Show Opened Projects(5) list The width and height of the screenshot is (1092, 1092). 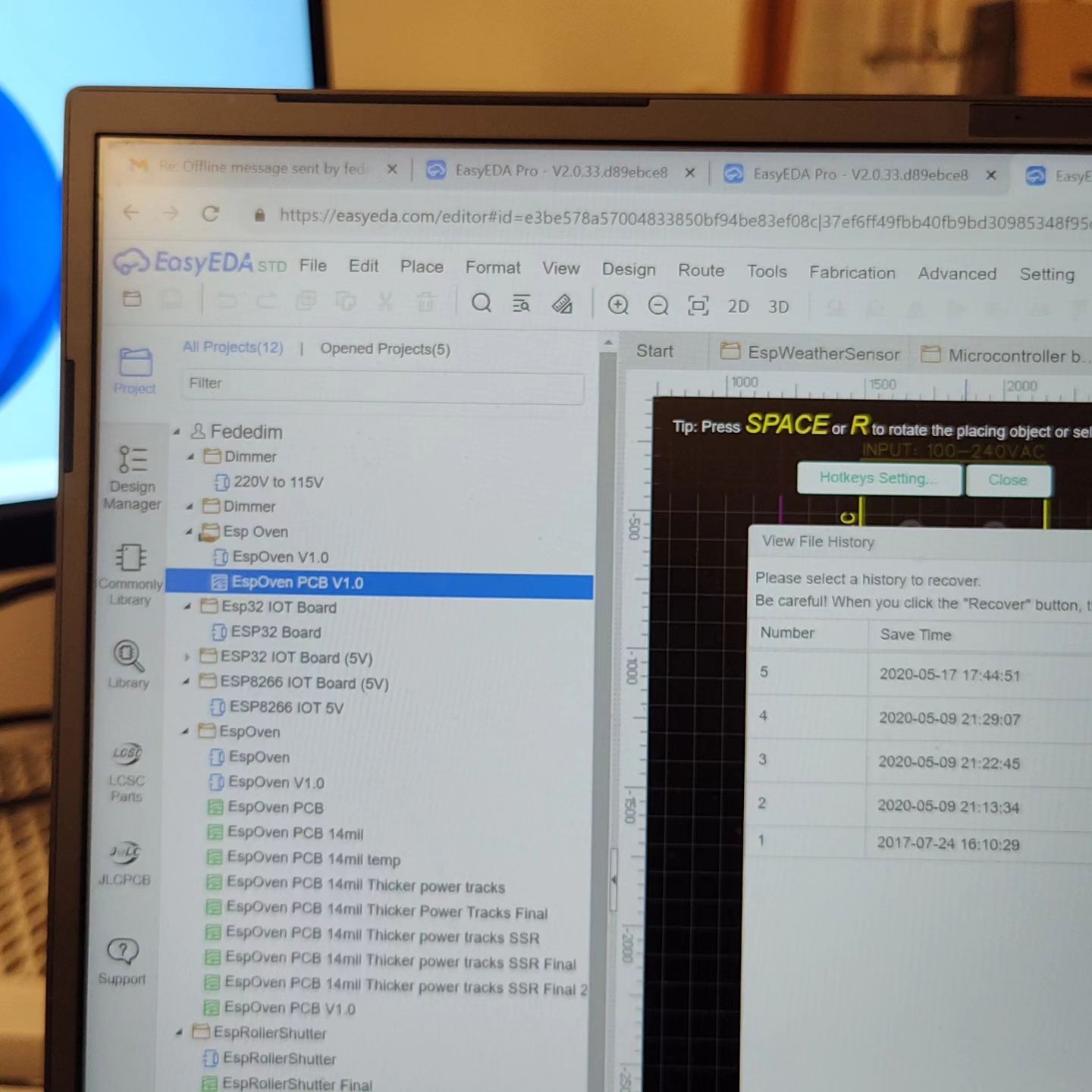(384, 349)
